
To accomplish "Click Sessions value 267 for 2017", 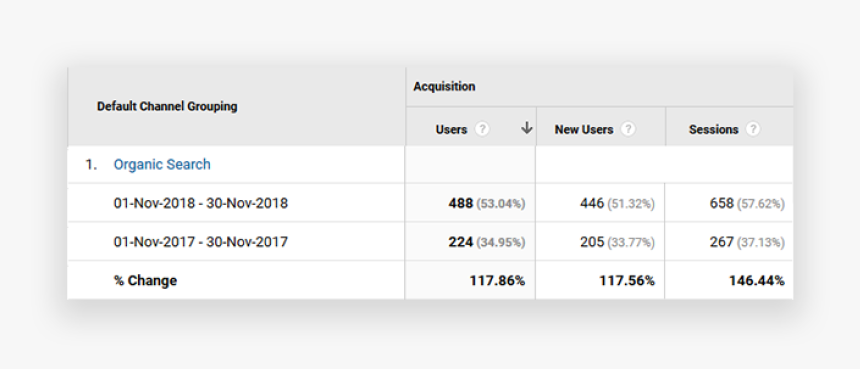I will click(722, 242).
